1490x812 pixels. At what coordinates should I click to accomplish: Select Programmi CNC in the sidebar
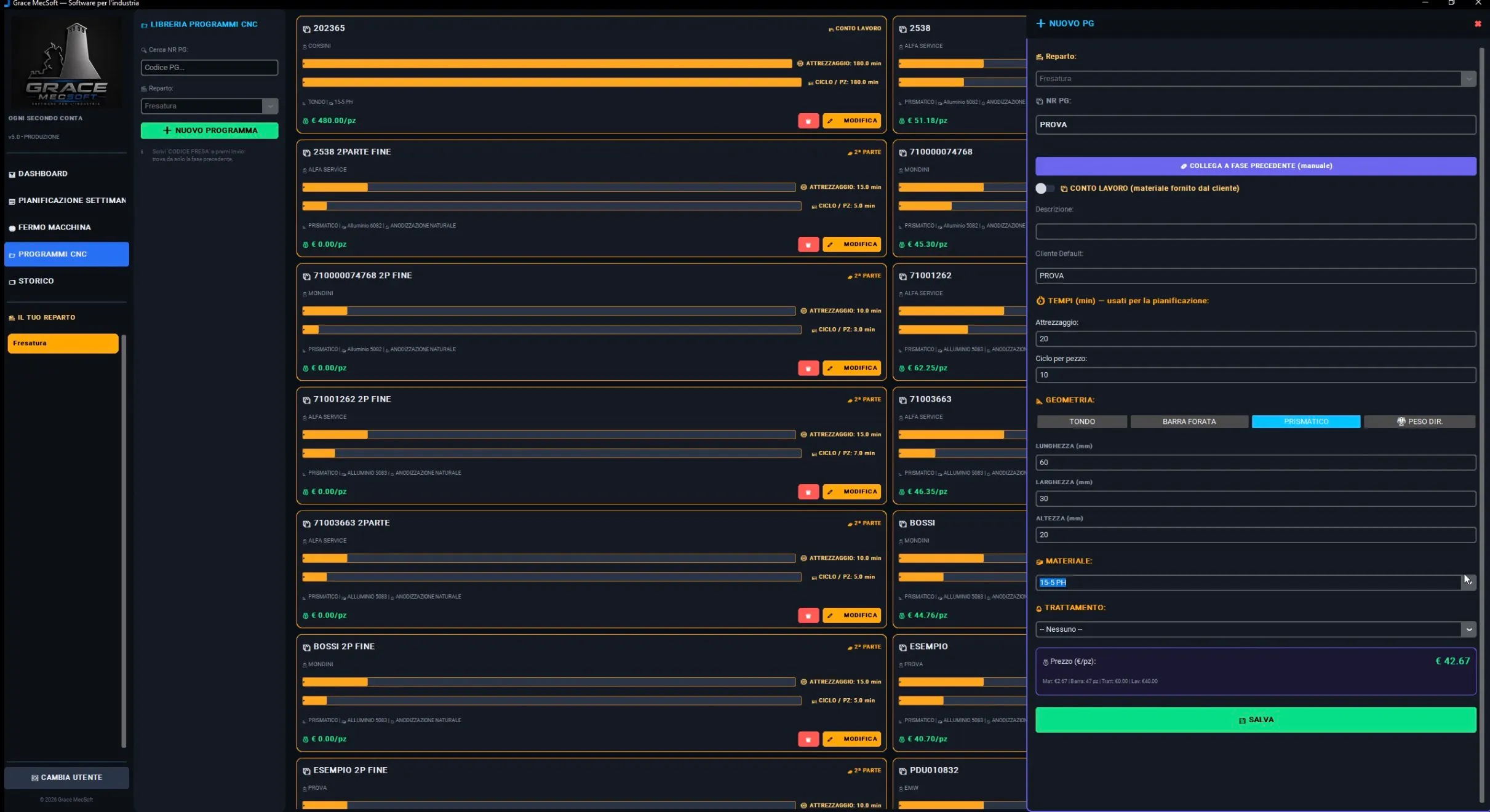pyautogui.click(x=66, y=254)
